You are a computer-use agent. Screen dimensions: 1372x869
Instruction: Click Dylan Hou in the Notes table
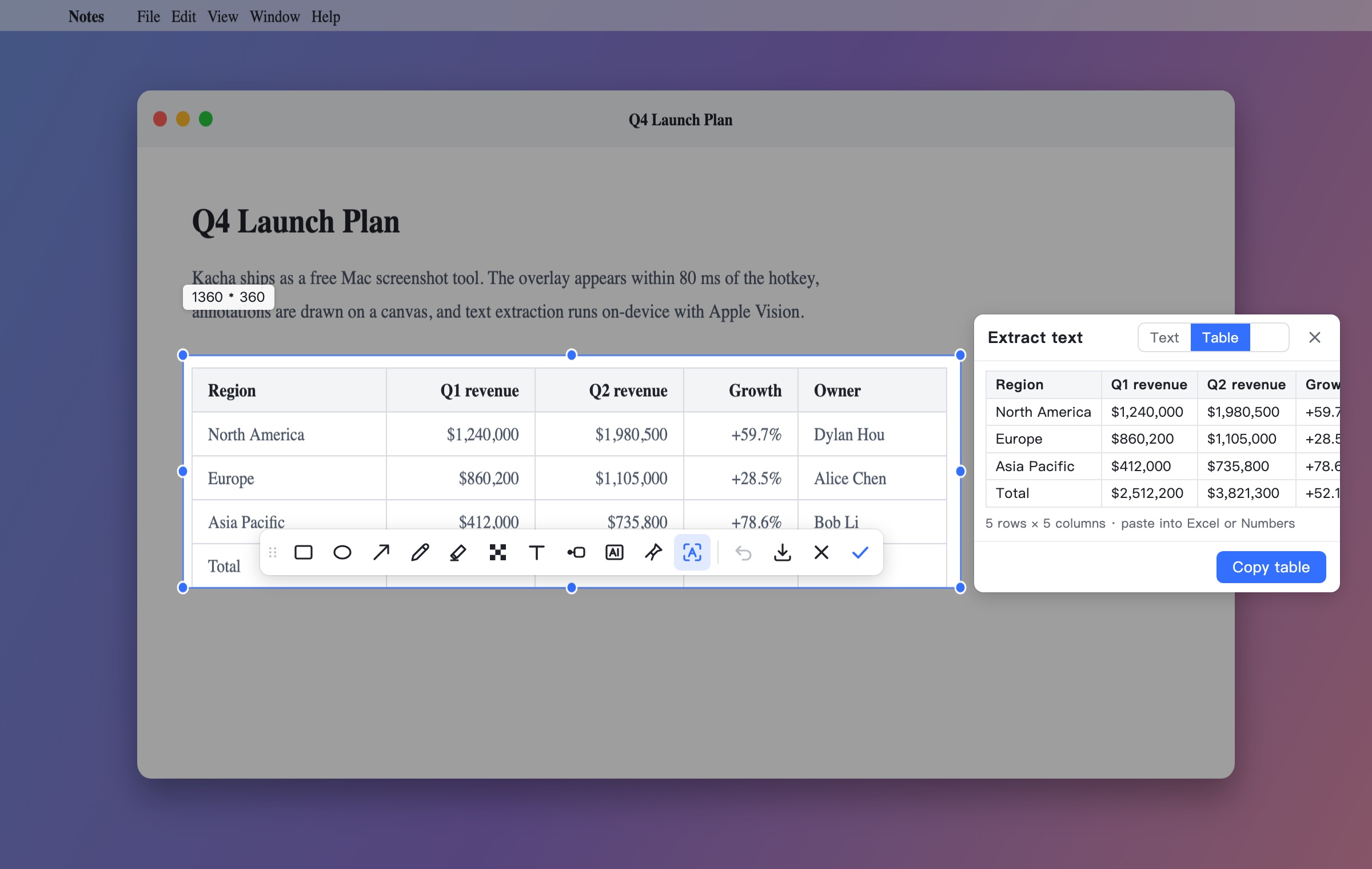coord(849,434)
